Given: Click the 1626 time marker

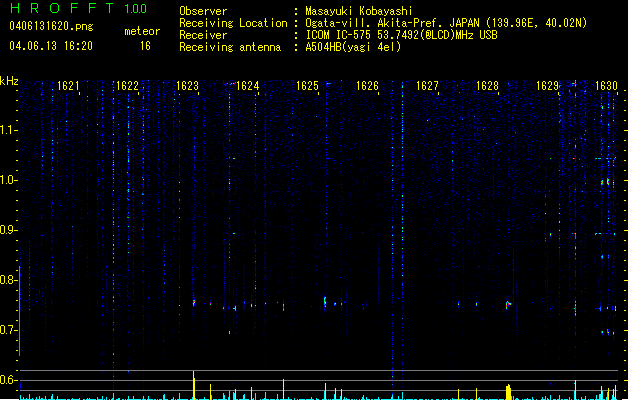Looking at the screenshot, I should [367, 86].
